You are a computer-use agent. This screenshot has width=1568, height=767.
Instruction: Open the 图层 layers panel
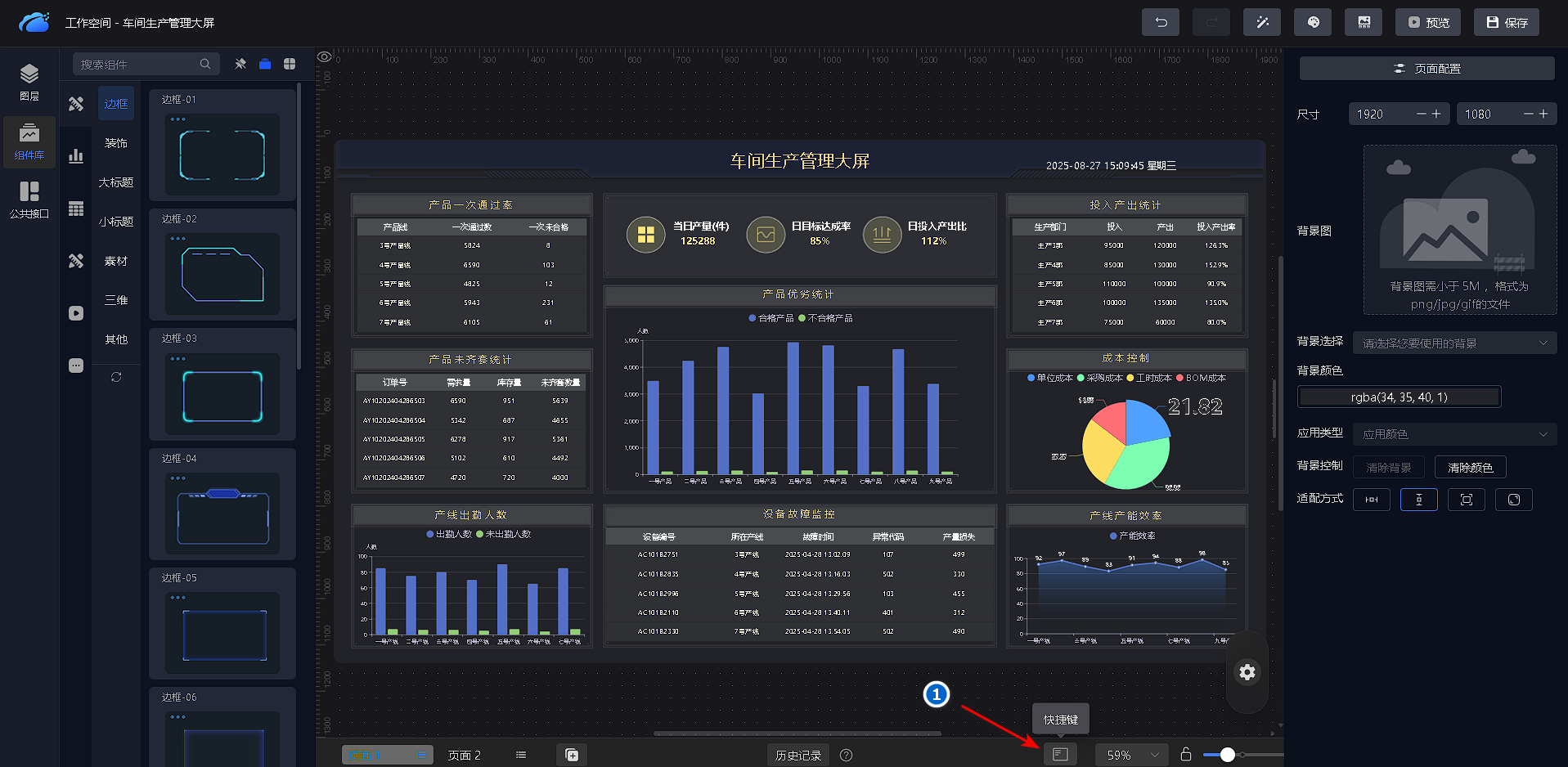pyautogui.click(x=29, y=82)
